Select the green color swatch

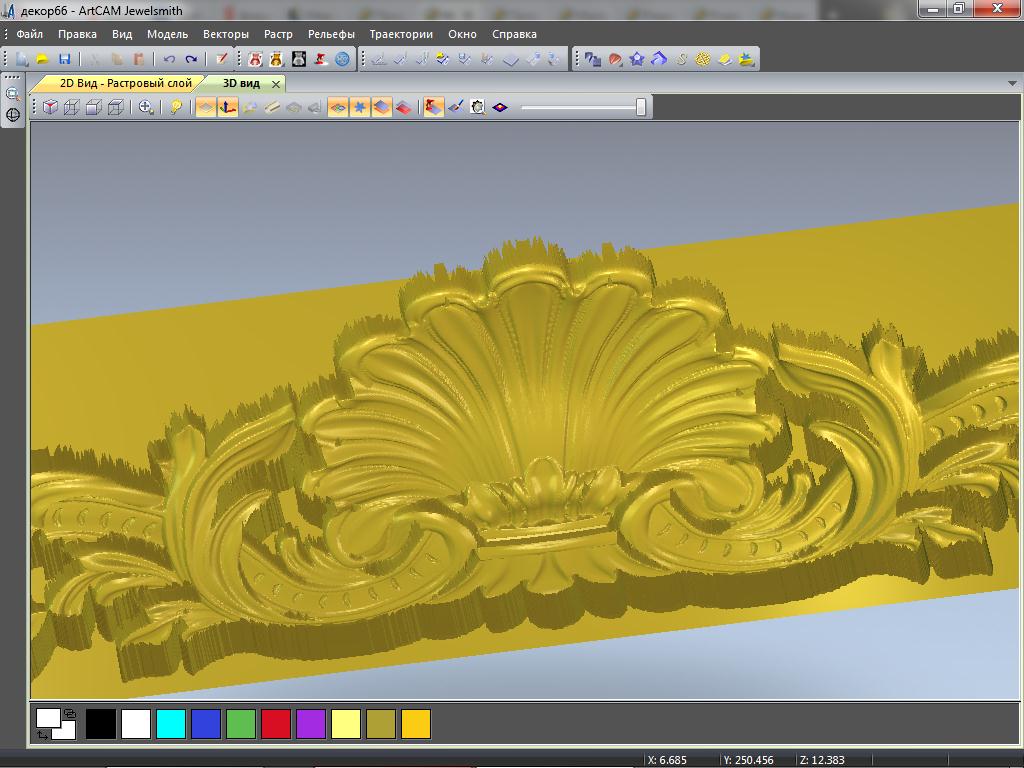click(241, 724)
